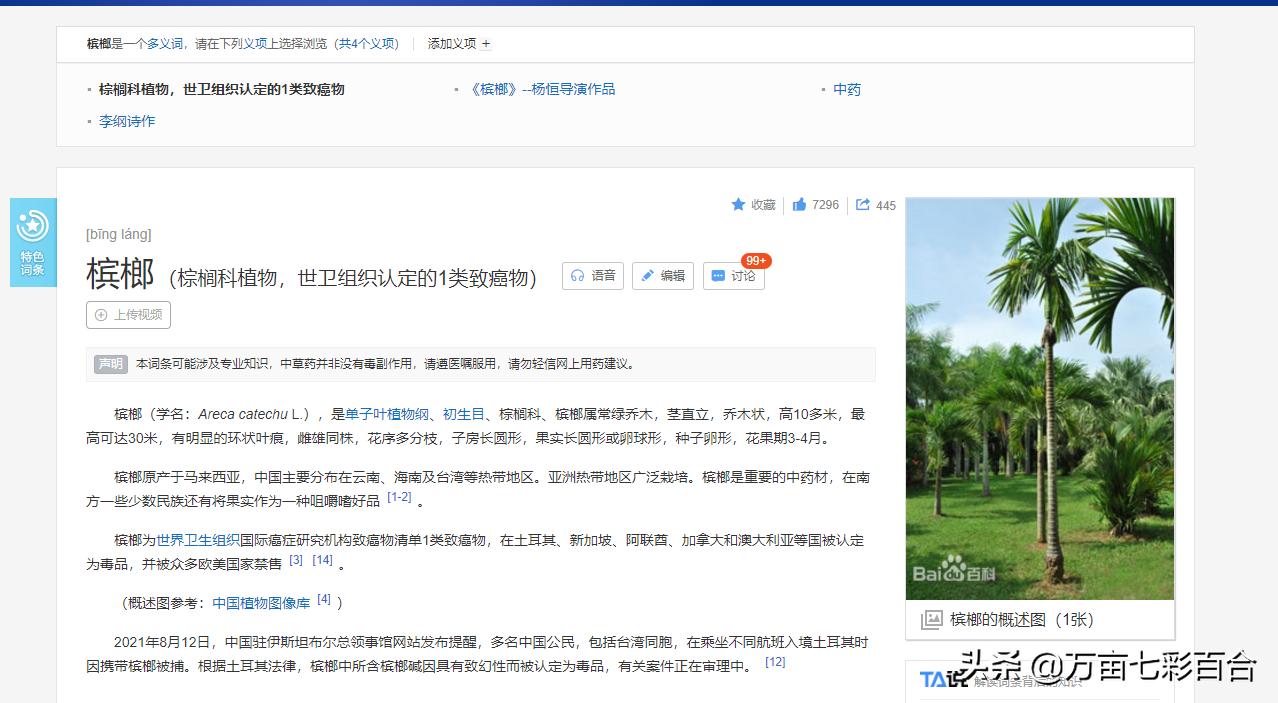Select the 中药 disambiguation entry

pyautogui.click(x=846, y=89)
